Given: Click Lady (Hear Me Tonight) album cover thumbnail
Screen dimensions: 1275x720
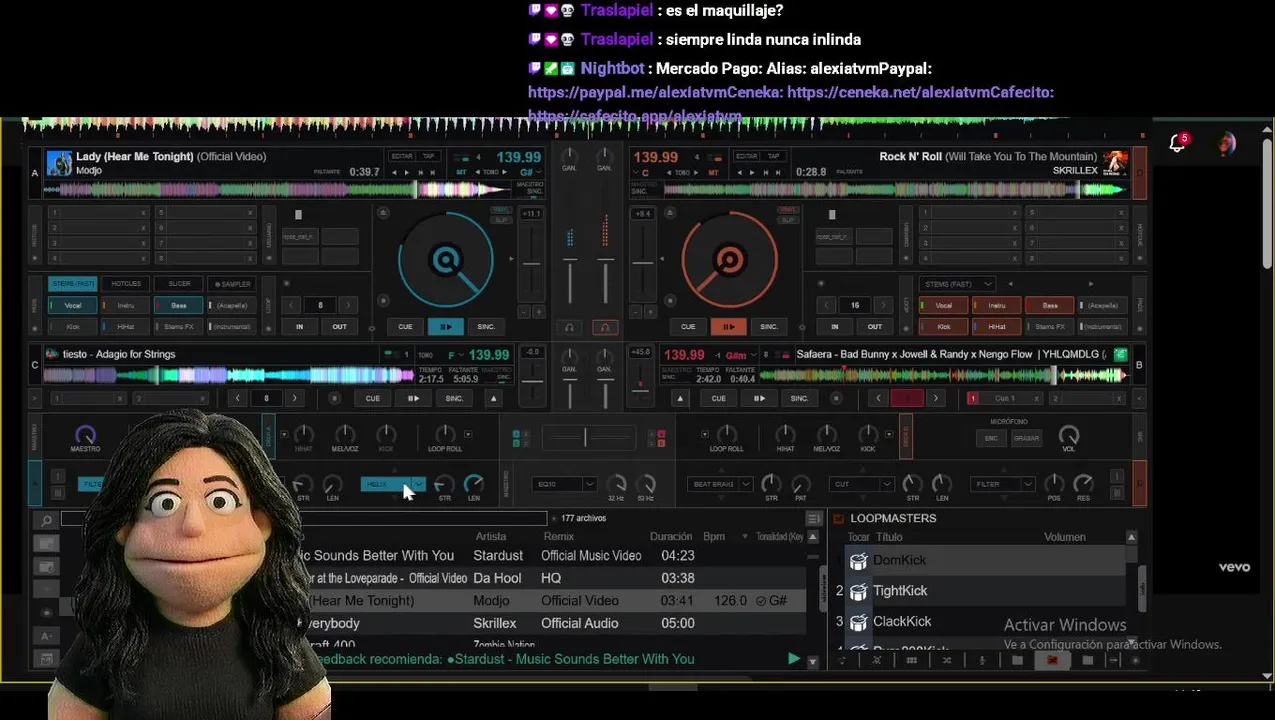Looking at the screenshot, I should pyautogui.click(x=59, y=163).
